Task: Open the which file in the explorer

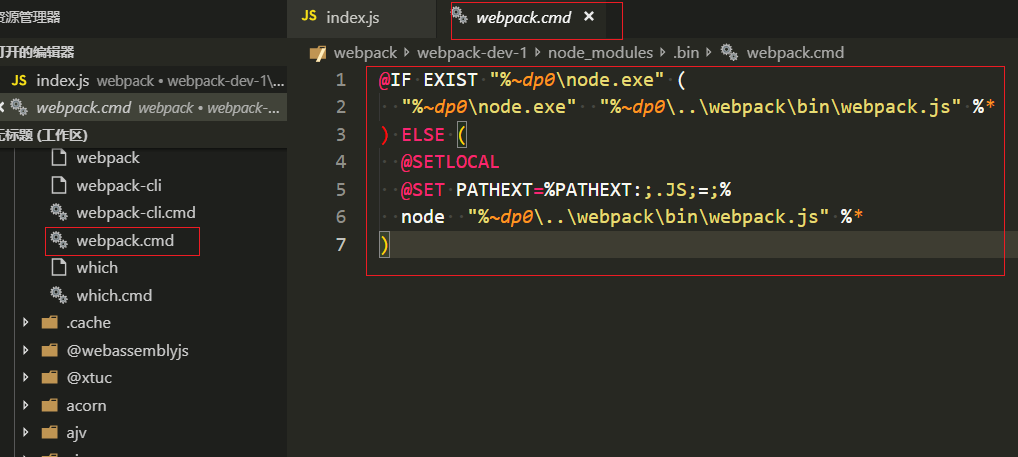Action: point(97,268)
